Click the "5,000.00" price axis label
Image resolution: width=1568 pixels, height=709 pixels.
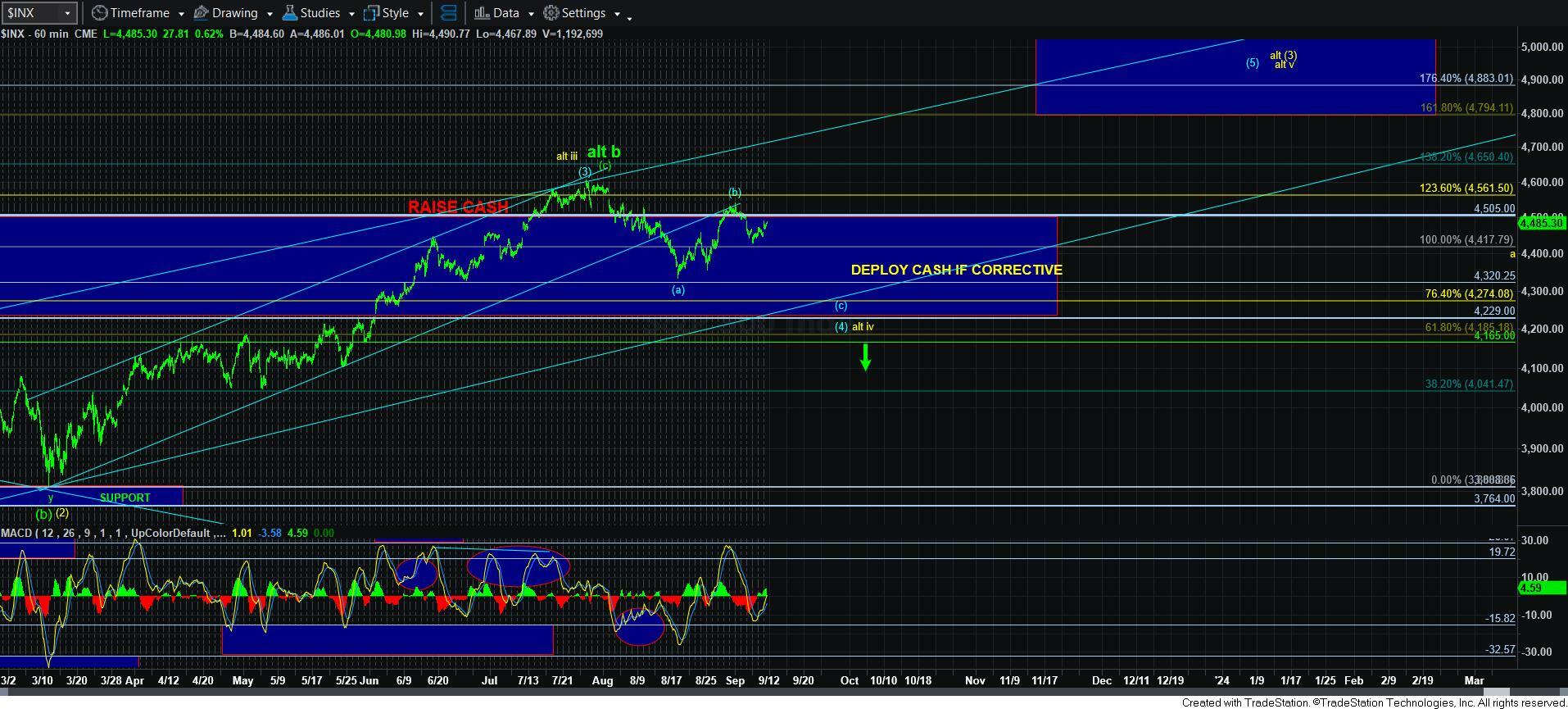pyautogui.click(x=1543, y=47)
